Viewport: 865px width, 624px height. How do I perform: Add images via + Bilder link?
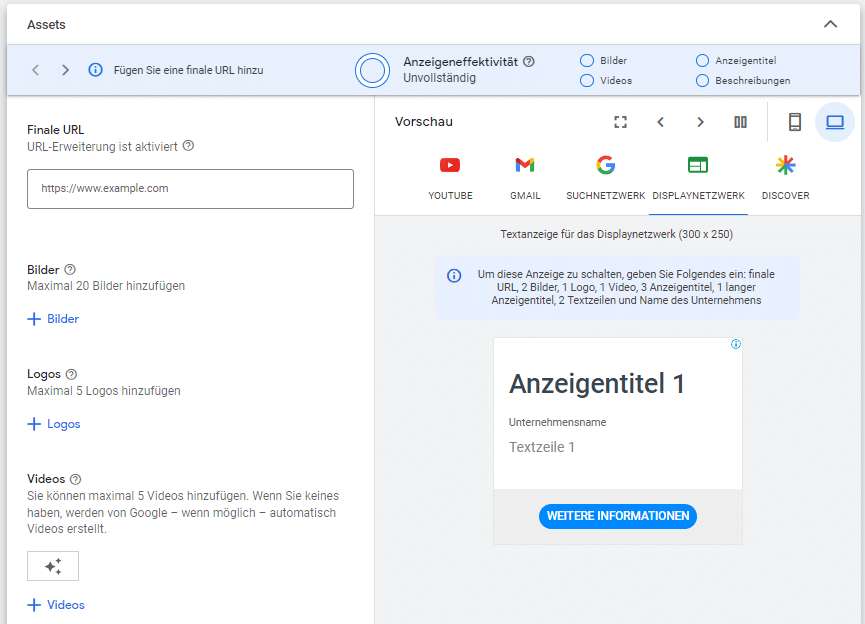point(53,319)
